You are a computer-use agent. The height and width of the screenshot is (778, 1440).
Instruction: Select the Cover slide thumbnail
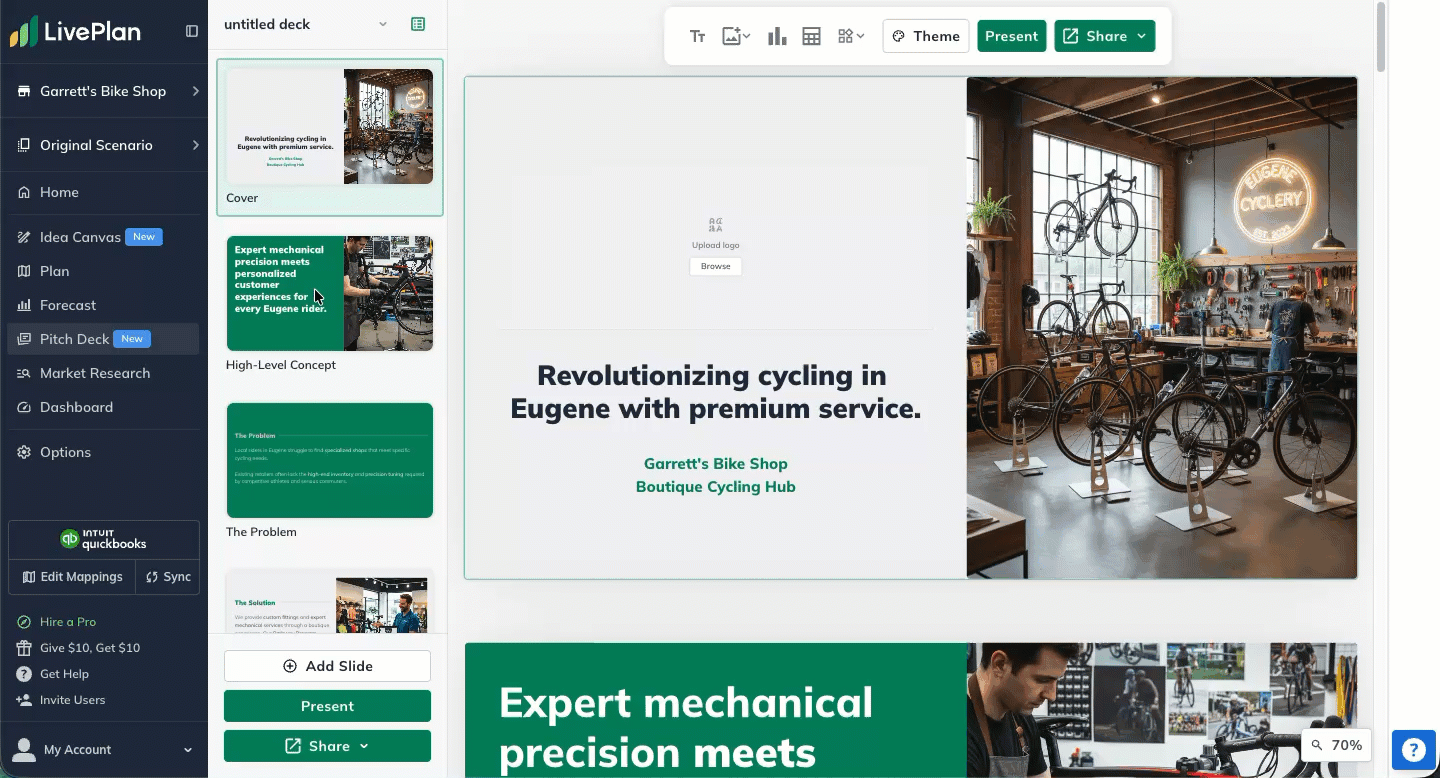(330, 126)
